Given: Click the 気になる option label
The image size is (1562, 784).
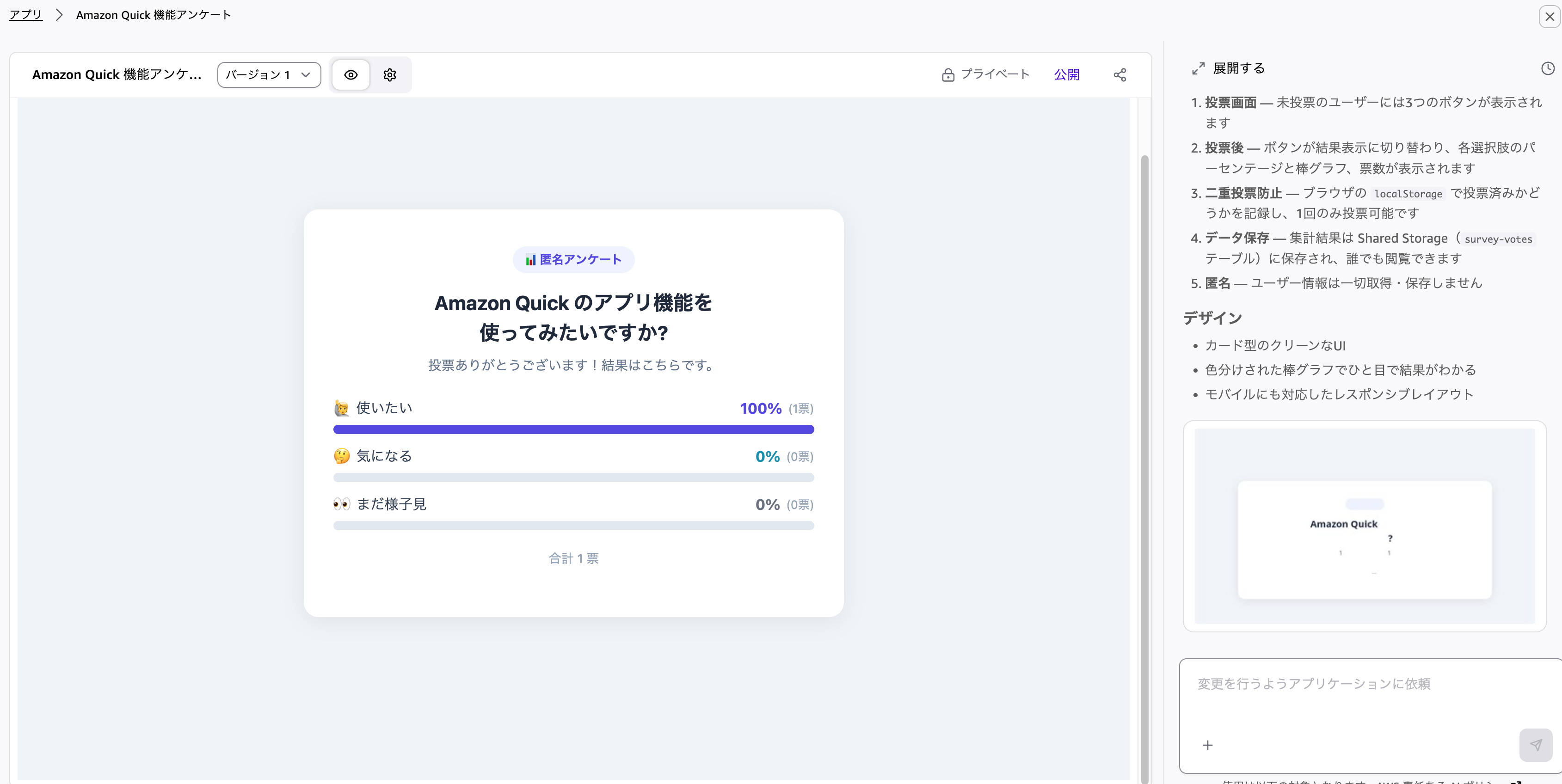Looking at the screenshot, I should pyautogui.click(x=384, y=456).
